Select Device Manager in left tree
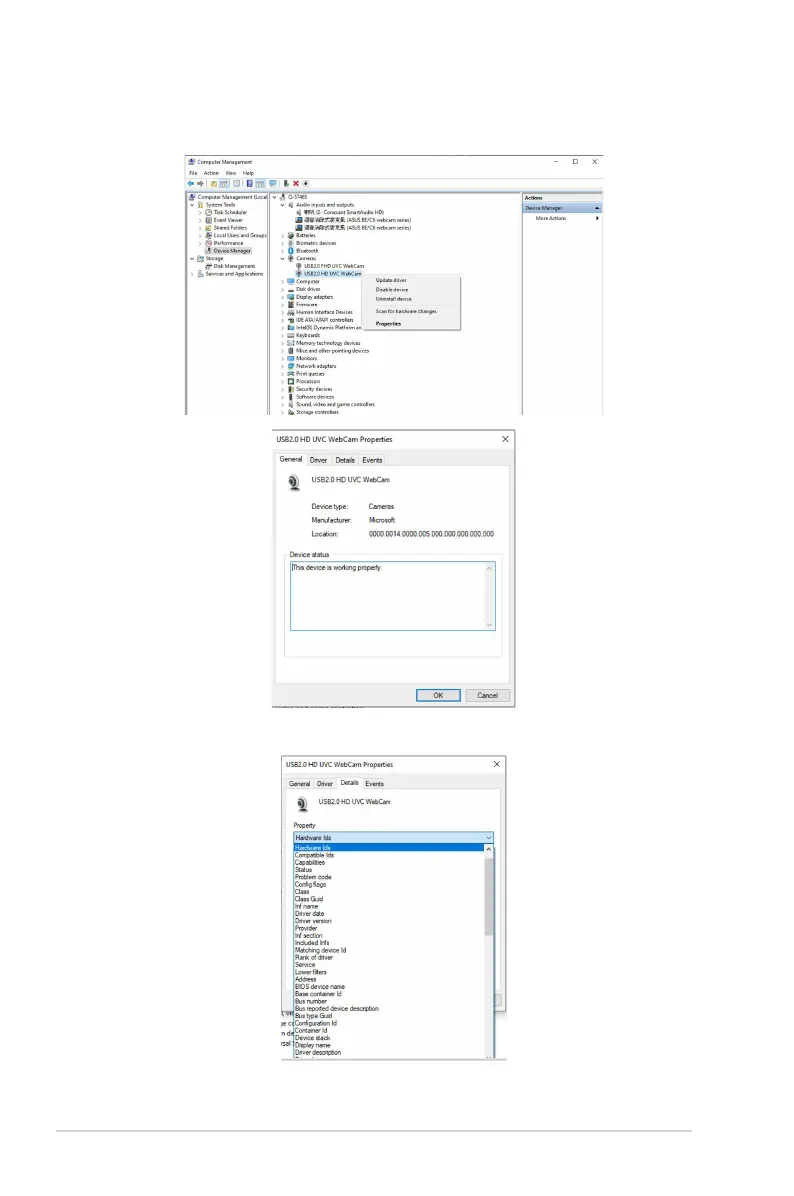The image size is (794, 1196). tap(232, 251)
